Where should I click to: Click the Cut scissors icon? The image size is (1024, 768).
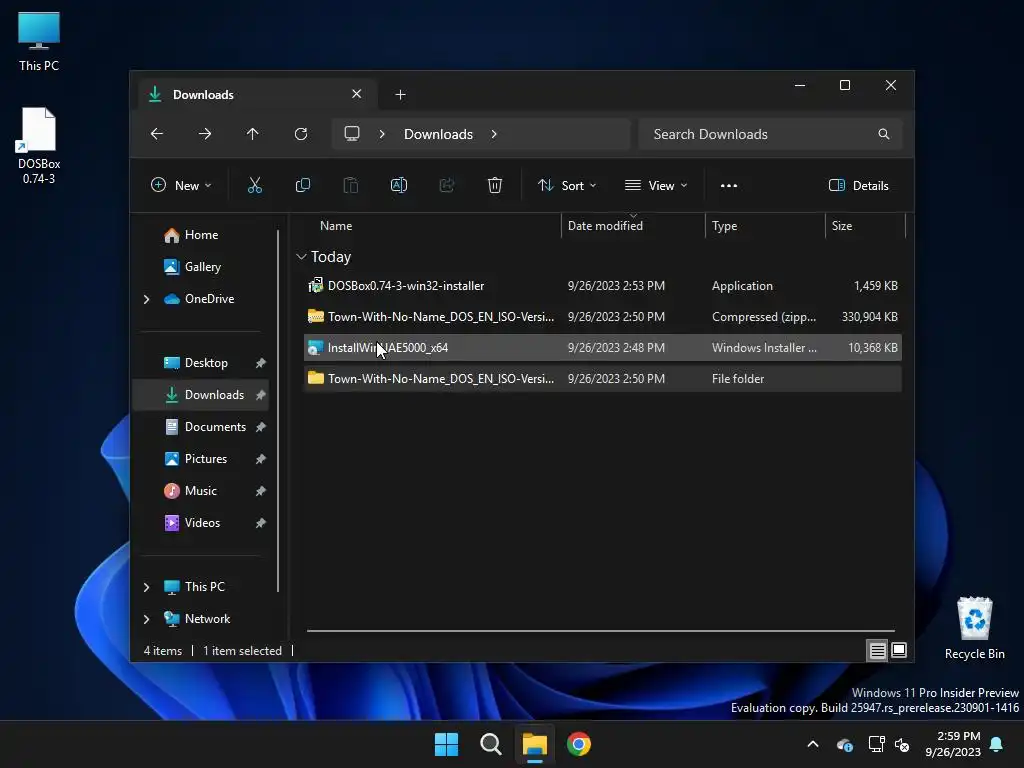[255, 185]
